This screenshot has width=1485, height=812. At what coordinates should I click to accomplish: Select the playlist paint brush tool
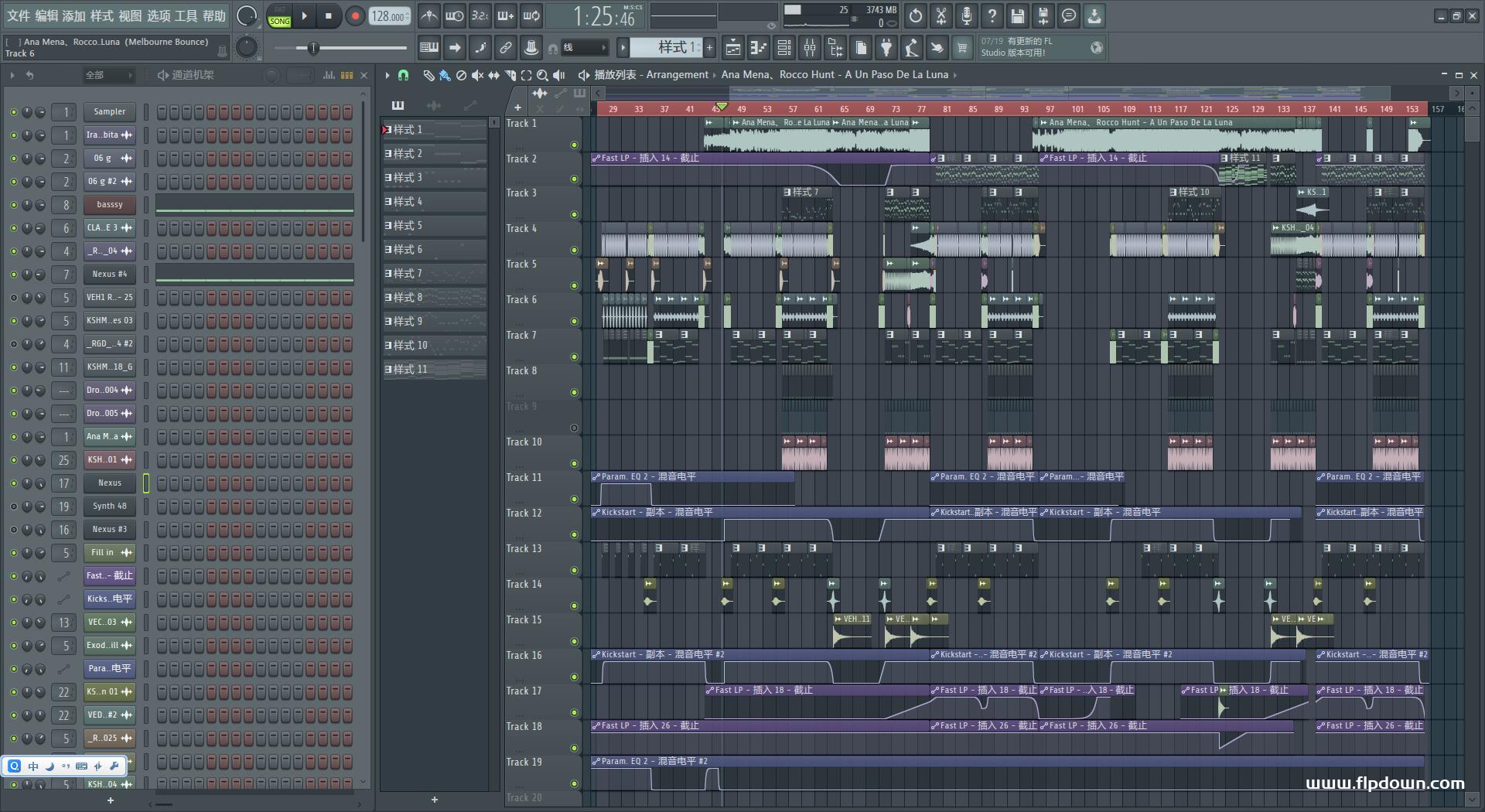pos(445,75)
